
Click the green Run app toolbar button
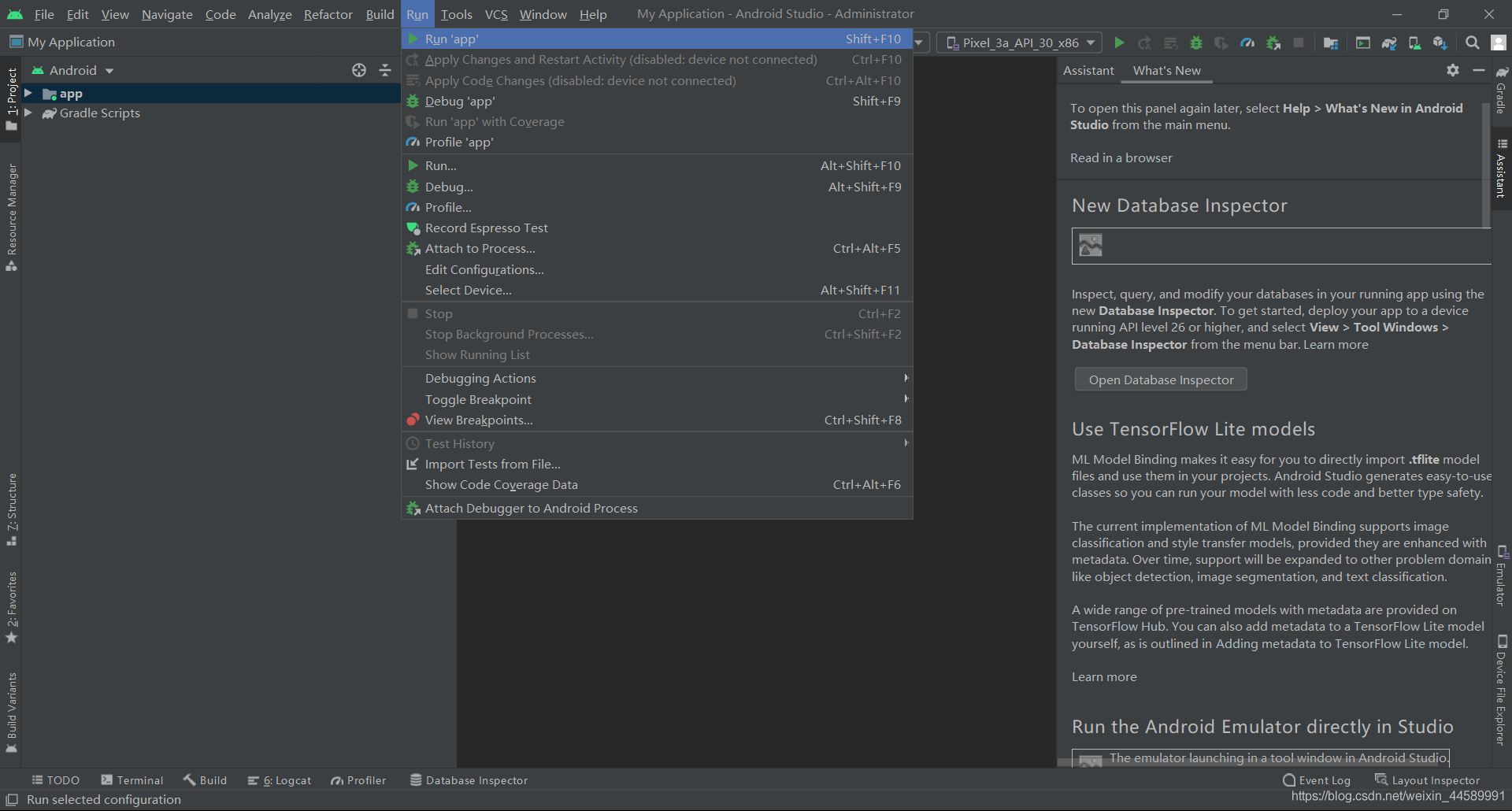1119,43
